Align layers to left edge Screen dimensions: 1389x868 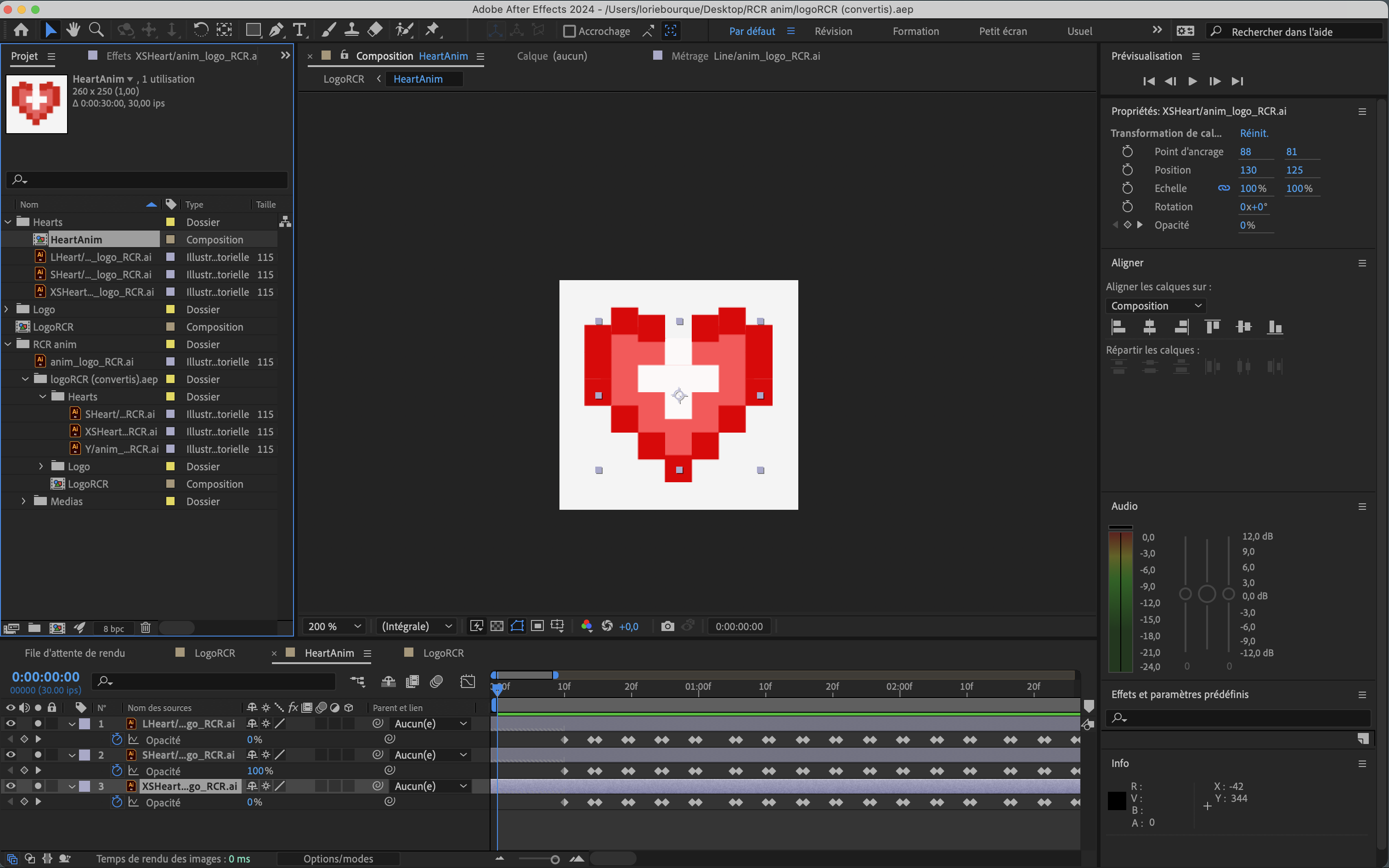[x=1118, y=327]
